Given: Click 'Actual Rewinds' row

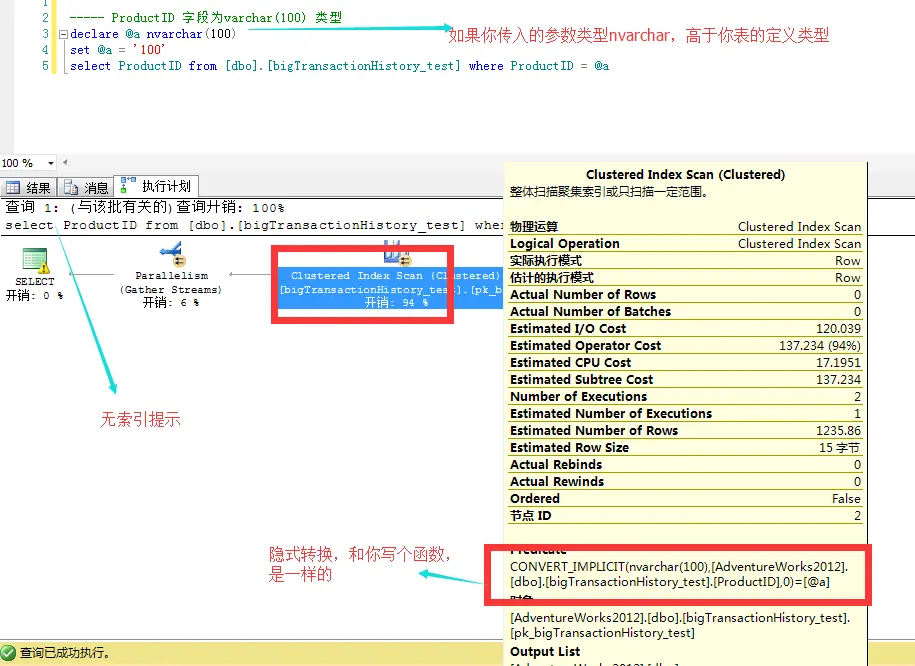Looking at the screenshot, I should pyautogui.click(x=685, y=481).
